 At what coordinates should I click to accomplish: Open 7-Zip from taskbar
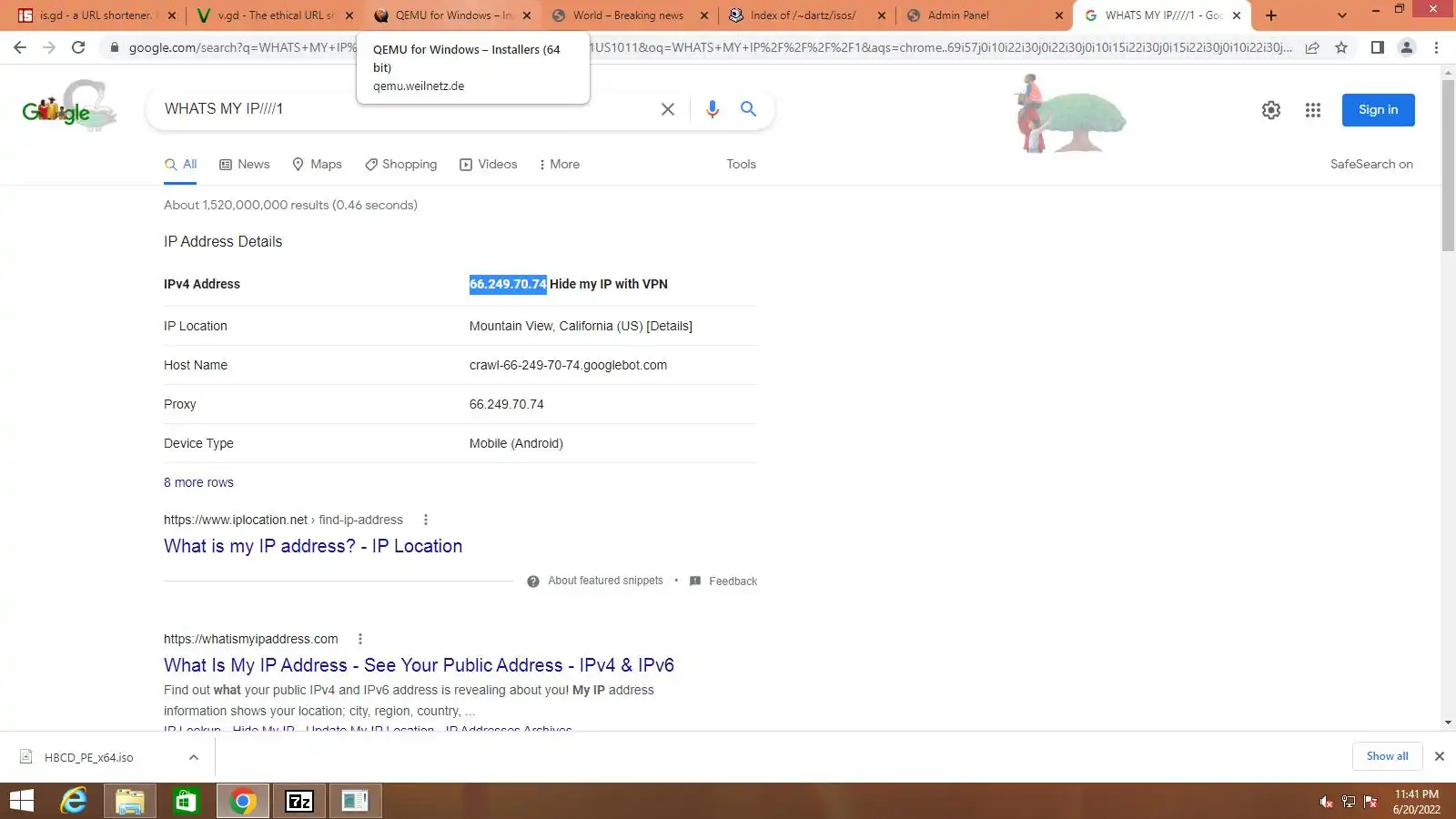pyautogui.click(x=299, y=801)
